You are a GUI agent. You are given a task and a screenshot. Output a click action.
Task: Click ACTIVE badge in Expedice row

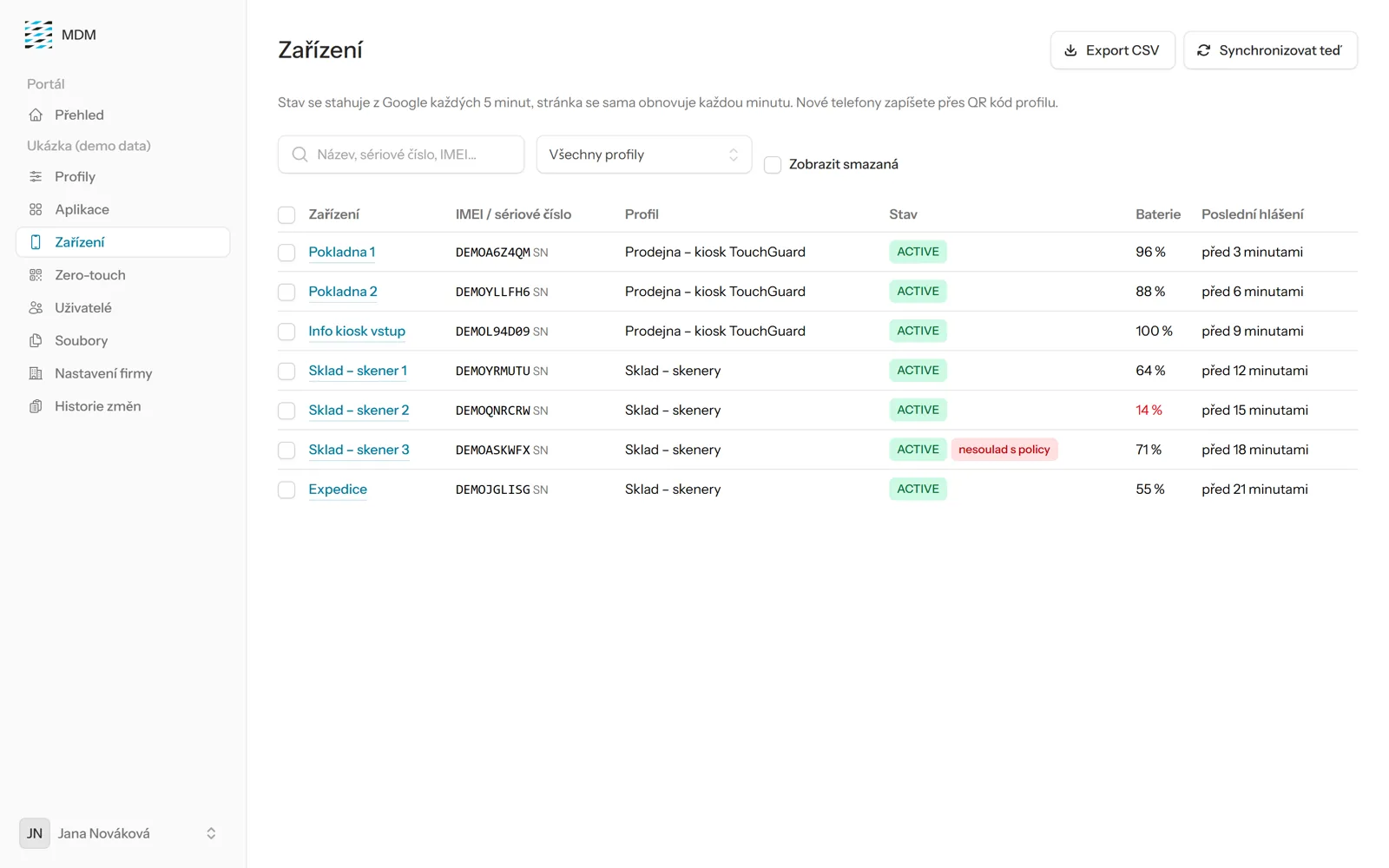tap(918, 489)
